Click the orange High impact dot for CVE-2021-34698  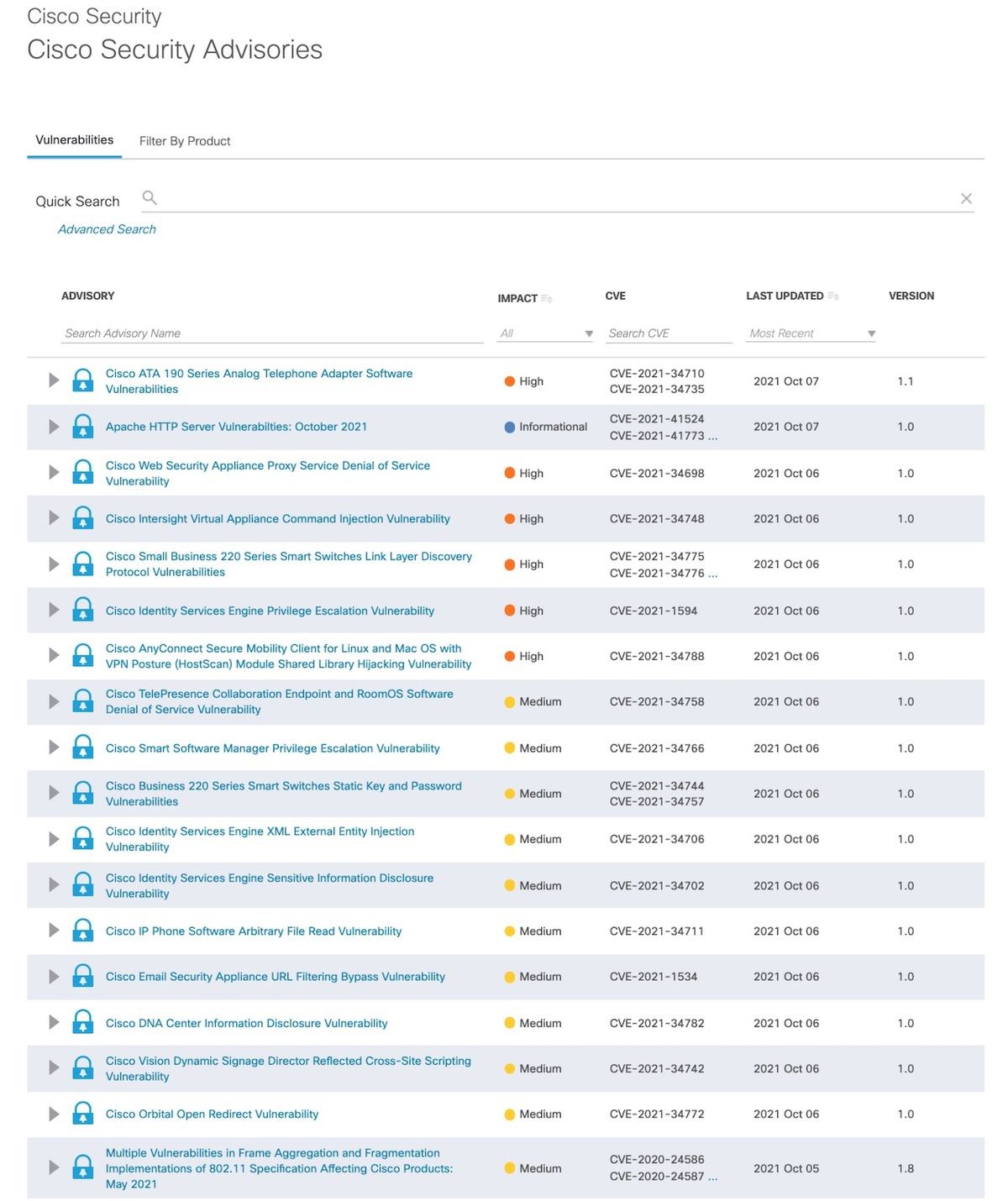point(509,473)
